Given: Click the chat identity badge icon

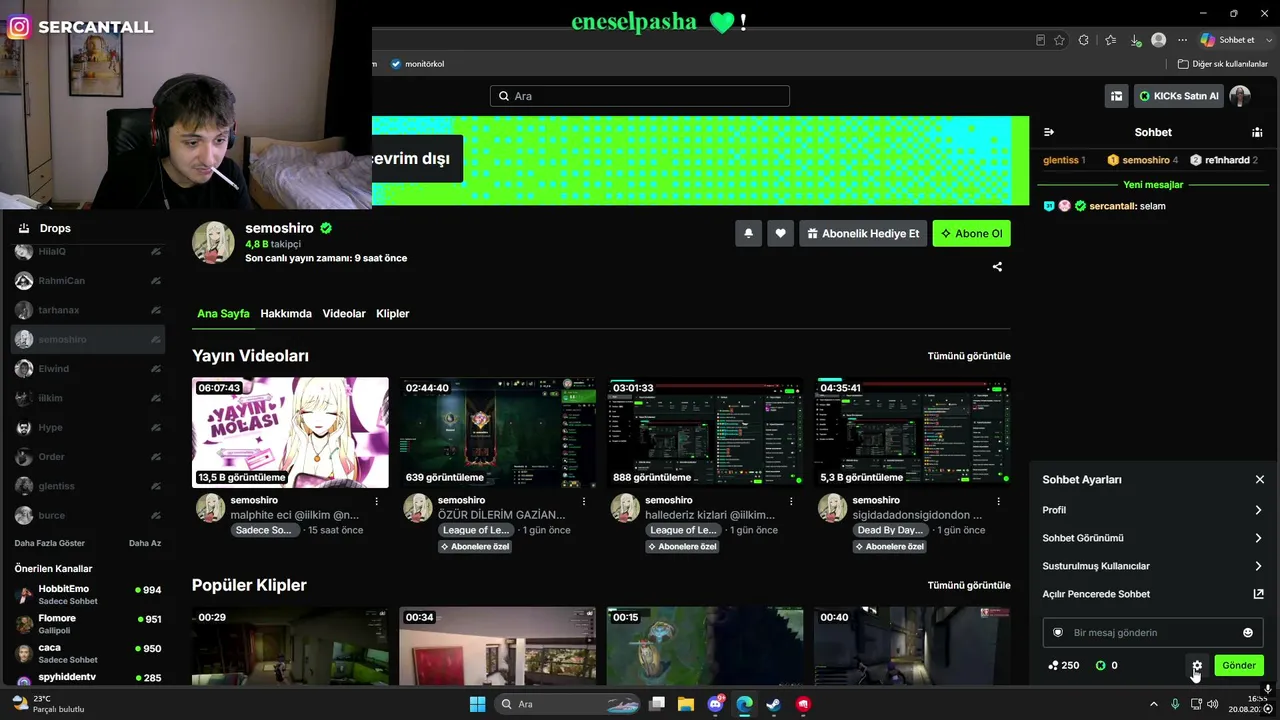Looking at the screenshot, I should (1058, 632).
